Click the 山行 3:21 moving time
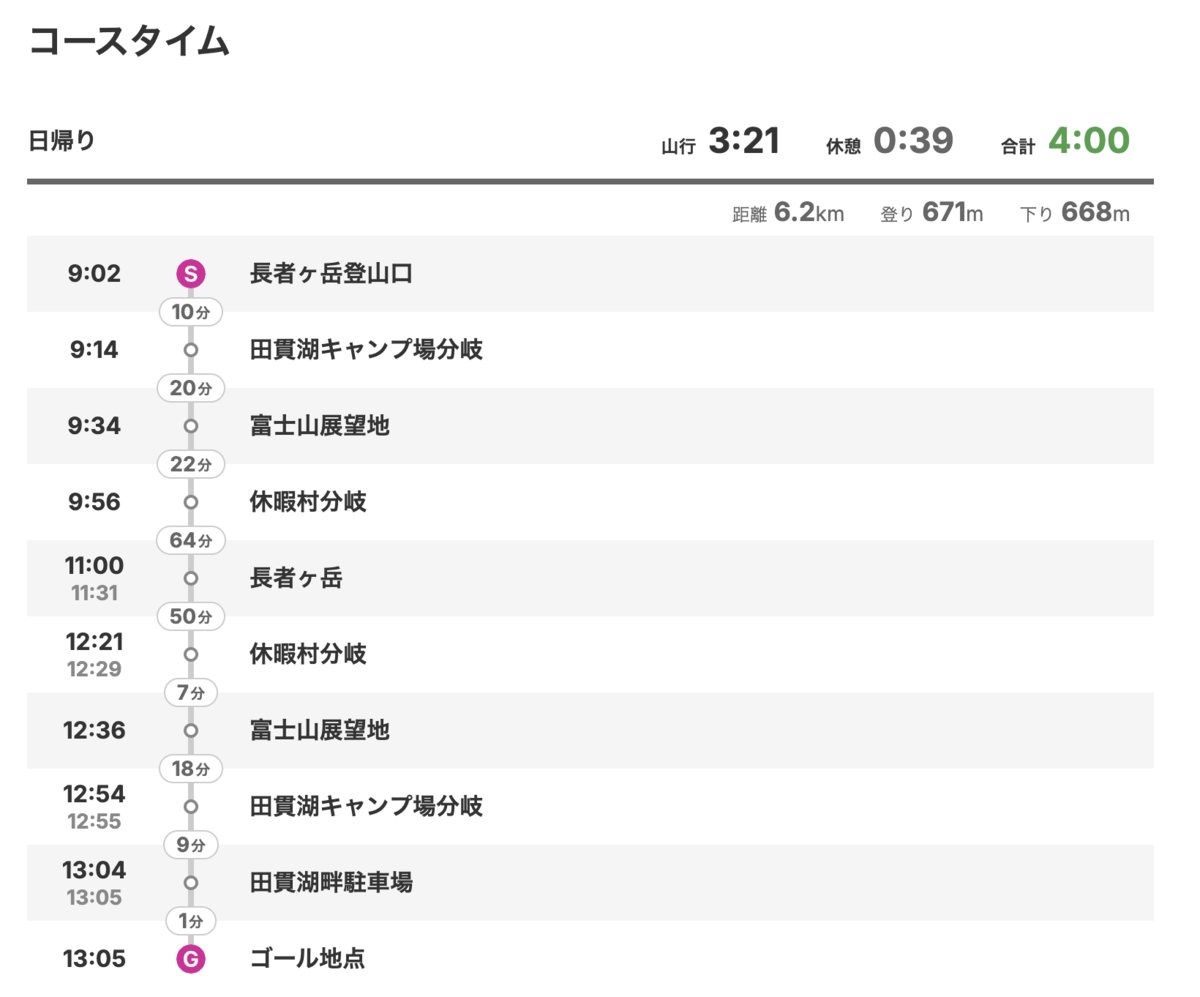 [x=742, y=142]
